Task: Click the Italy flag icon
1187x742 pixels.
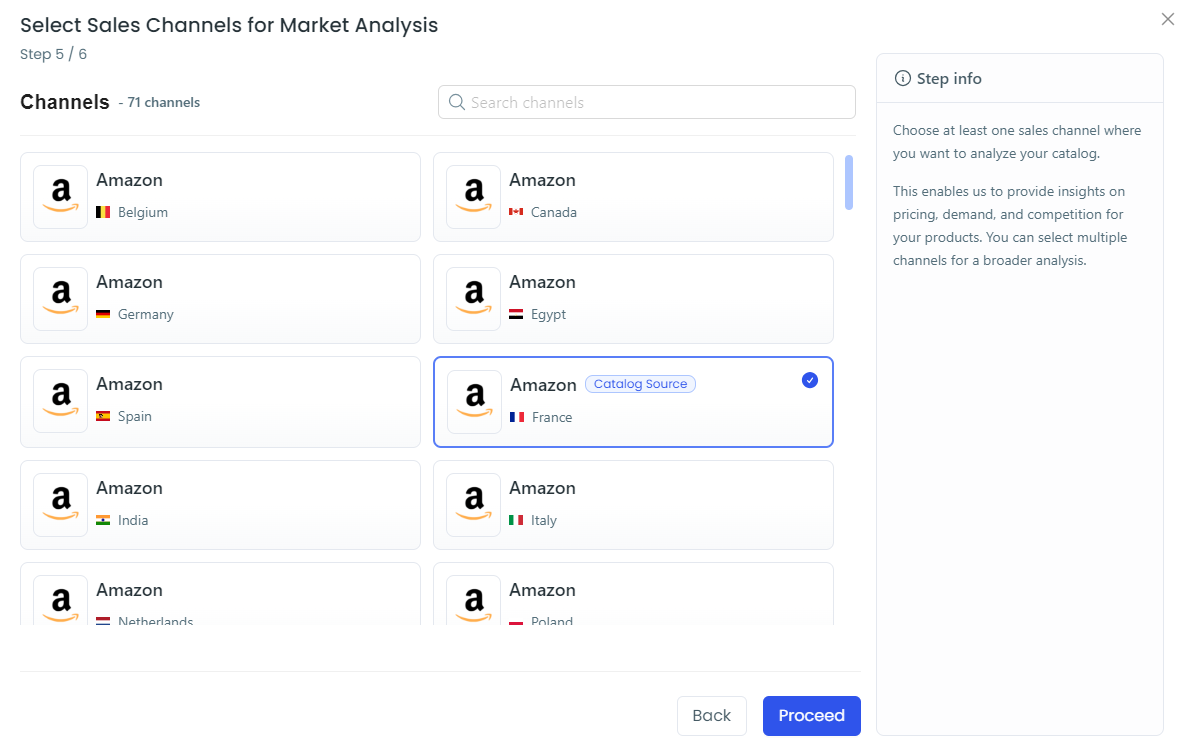Action: (516, 520)
